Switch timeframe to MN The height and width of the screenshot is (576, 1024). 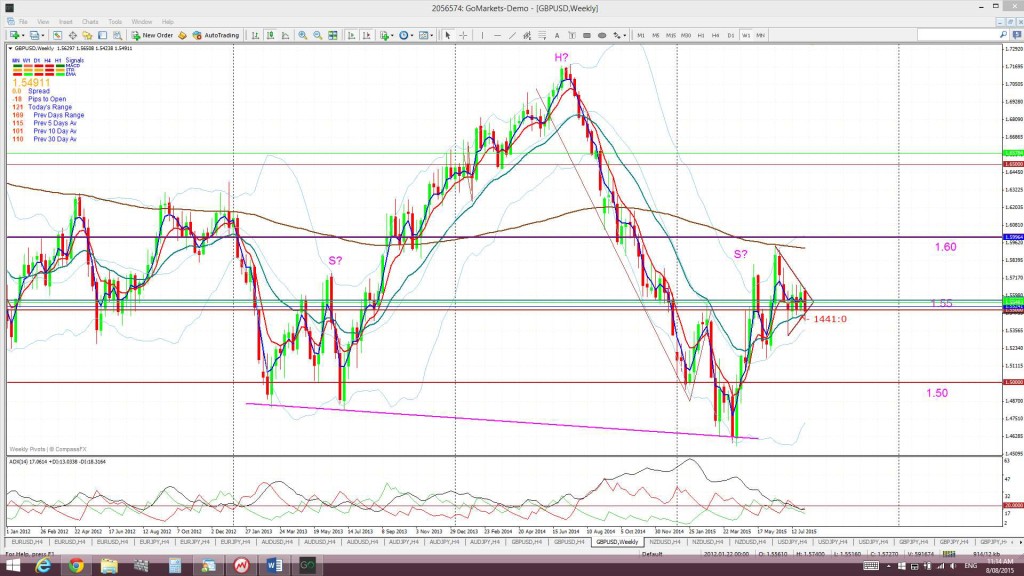761,35
